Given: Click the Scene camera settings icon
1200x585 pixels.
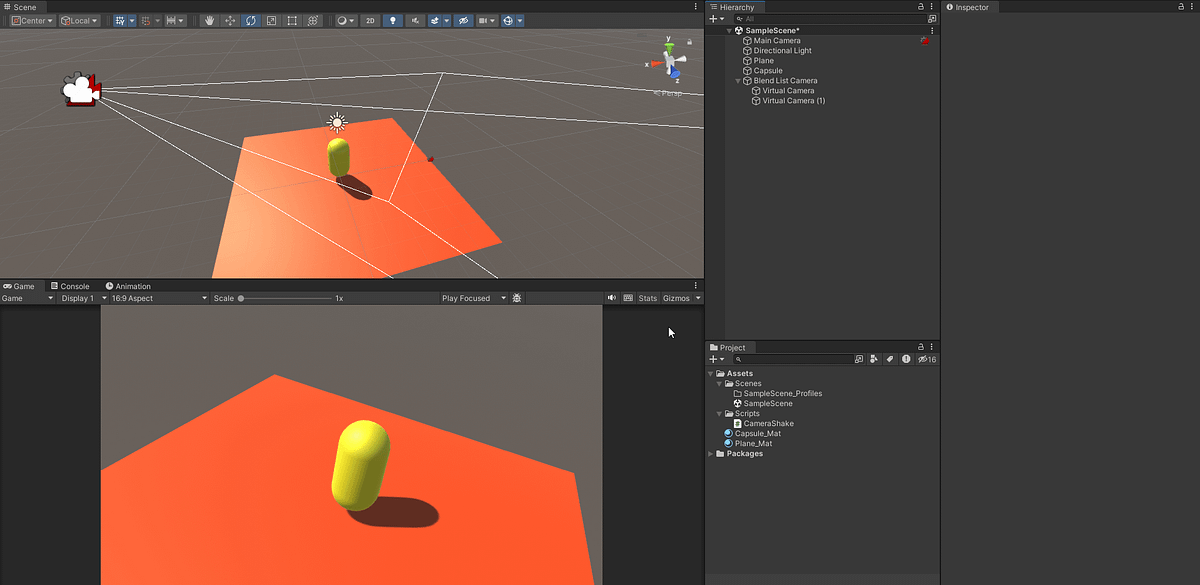Looking at the screenshot, I should (482, 20).
